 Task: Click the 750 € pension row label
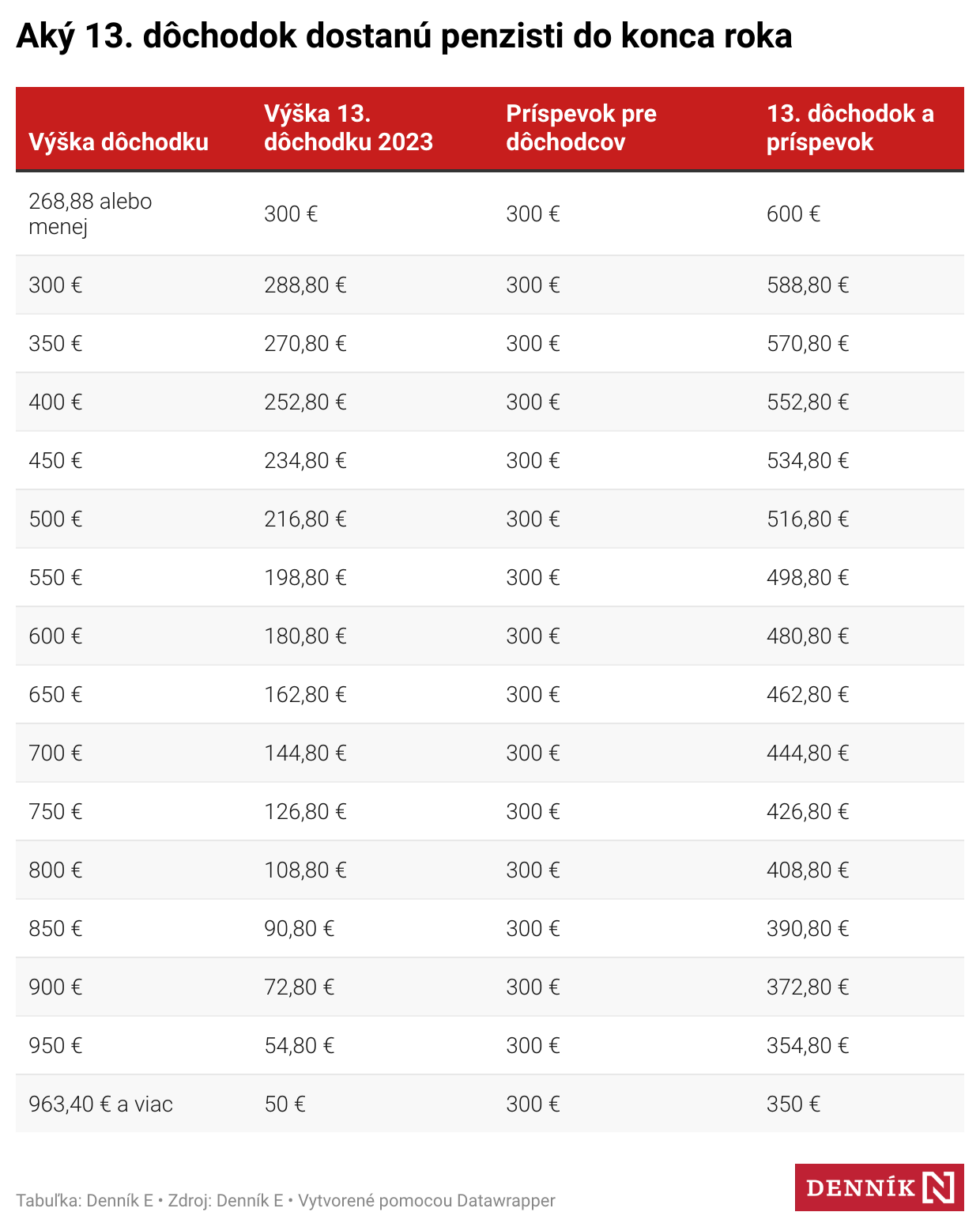[x=55, y=812]
